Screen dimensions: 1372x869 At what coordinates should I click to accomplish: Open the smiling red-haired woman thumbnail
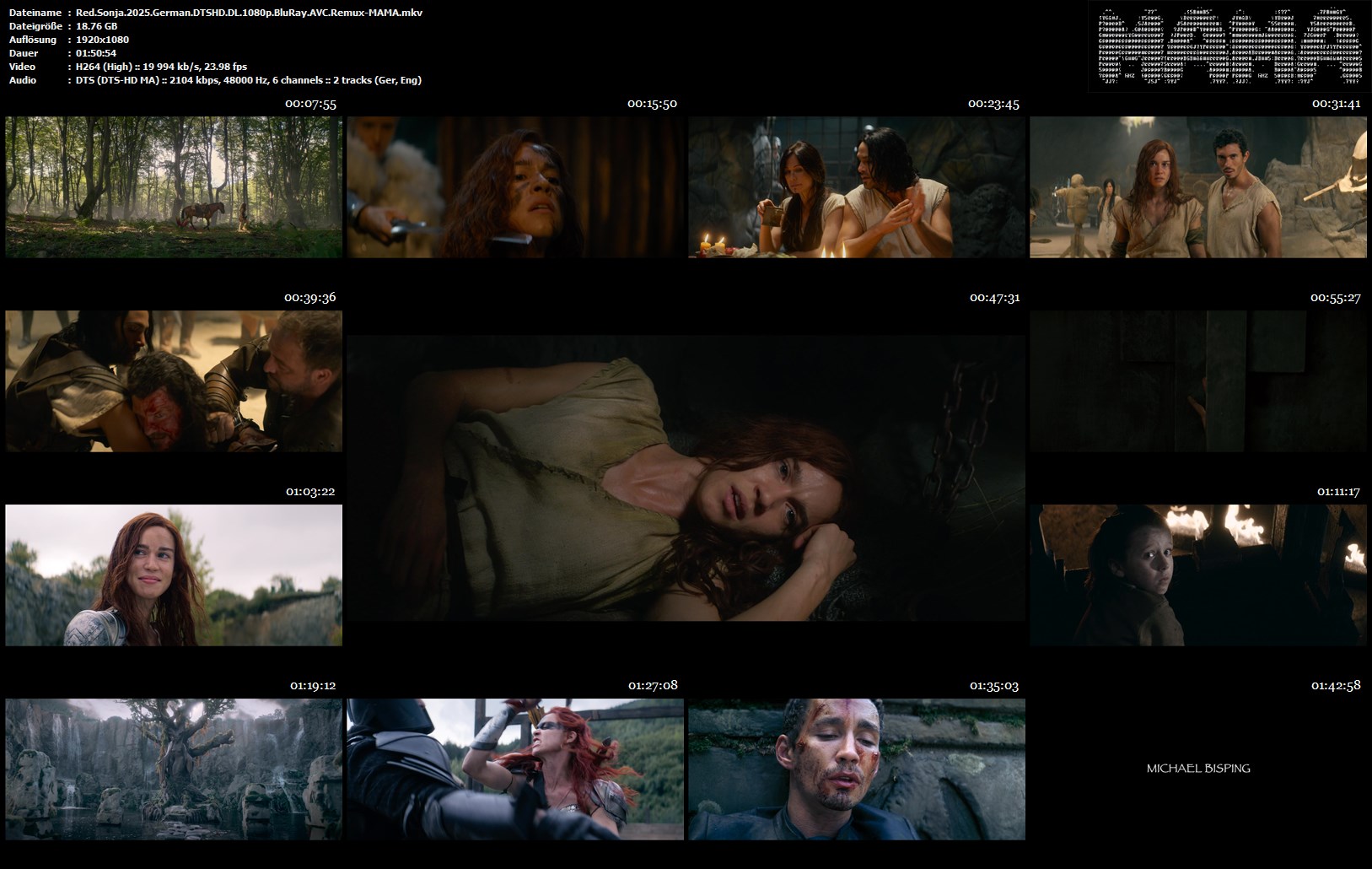174,575
